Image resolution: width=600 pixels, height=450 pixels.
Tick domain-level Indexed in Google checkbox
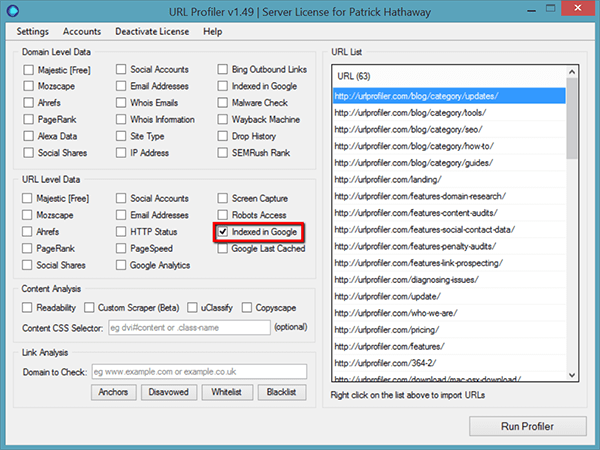pyautogui.click(x=222, y=86)
